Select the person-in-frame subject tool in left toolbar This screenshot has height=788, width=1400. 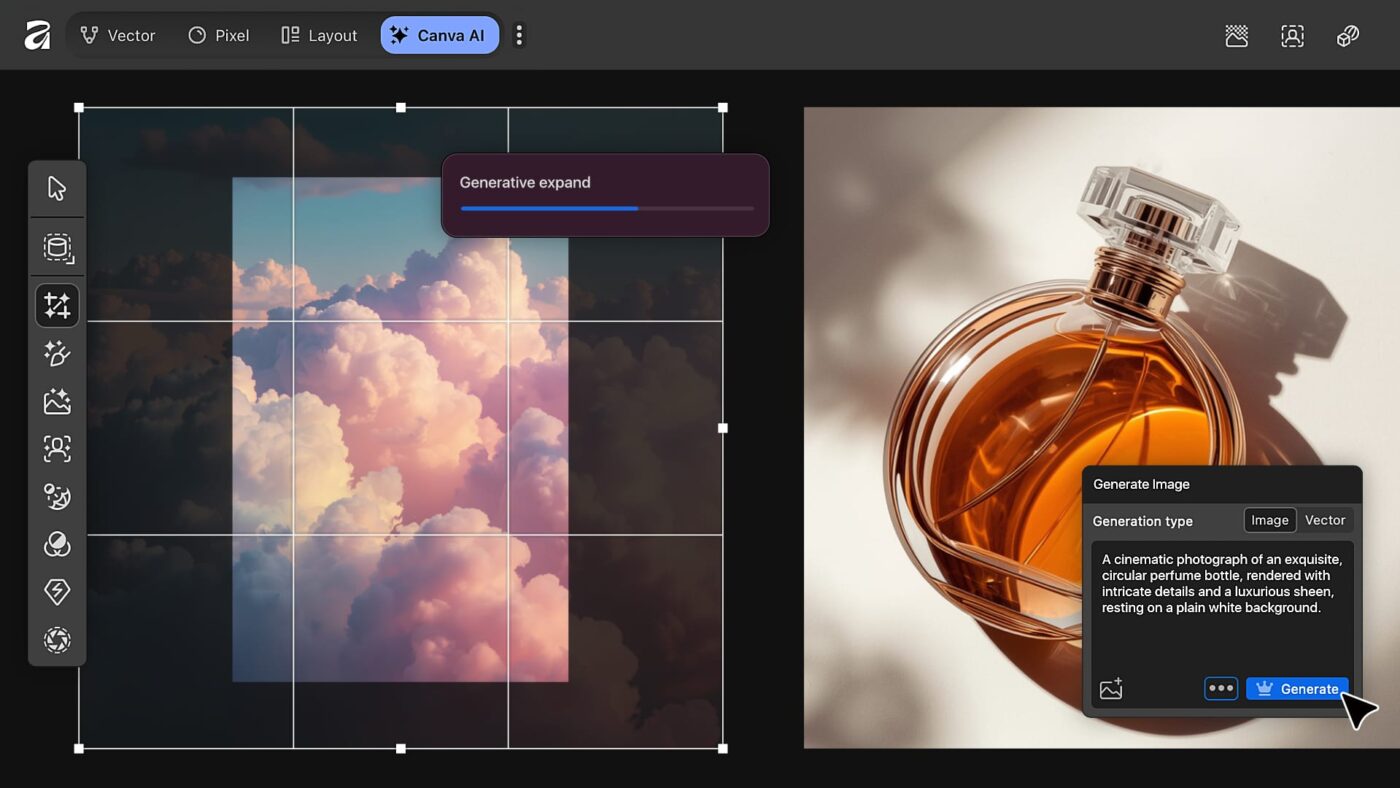pos(57,449)
